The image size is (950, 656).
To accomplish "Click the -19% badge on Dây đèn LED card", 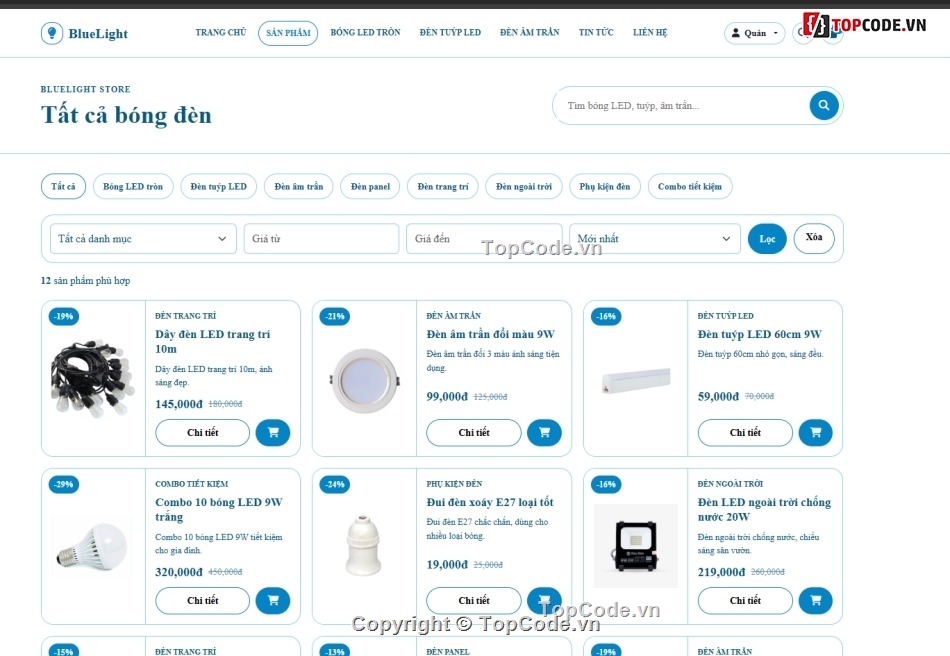I will 64,316.
